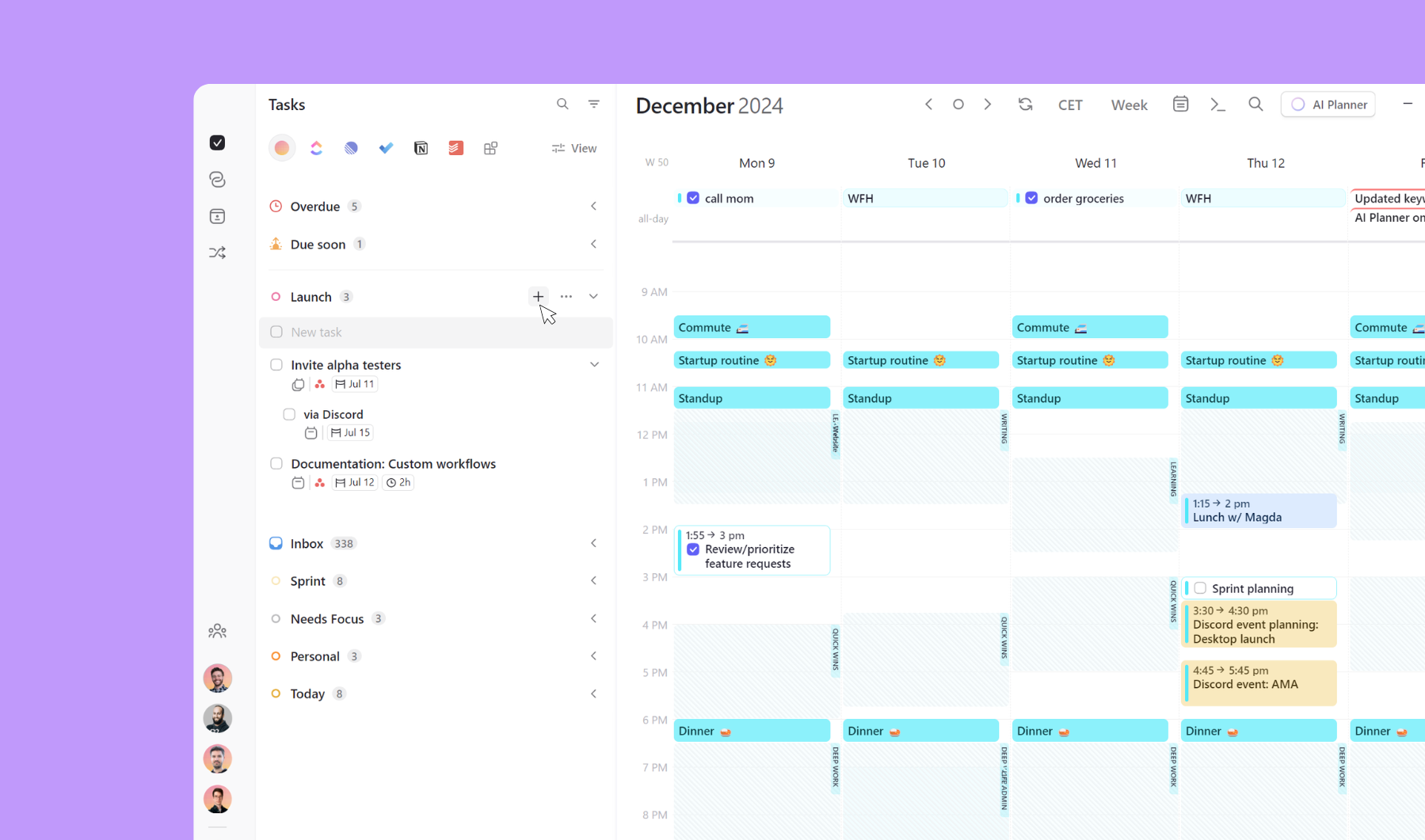Expand the Needs Focus list

tap(594, 618)
